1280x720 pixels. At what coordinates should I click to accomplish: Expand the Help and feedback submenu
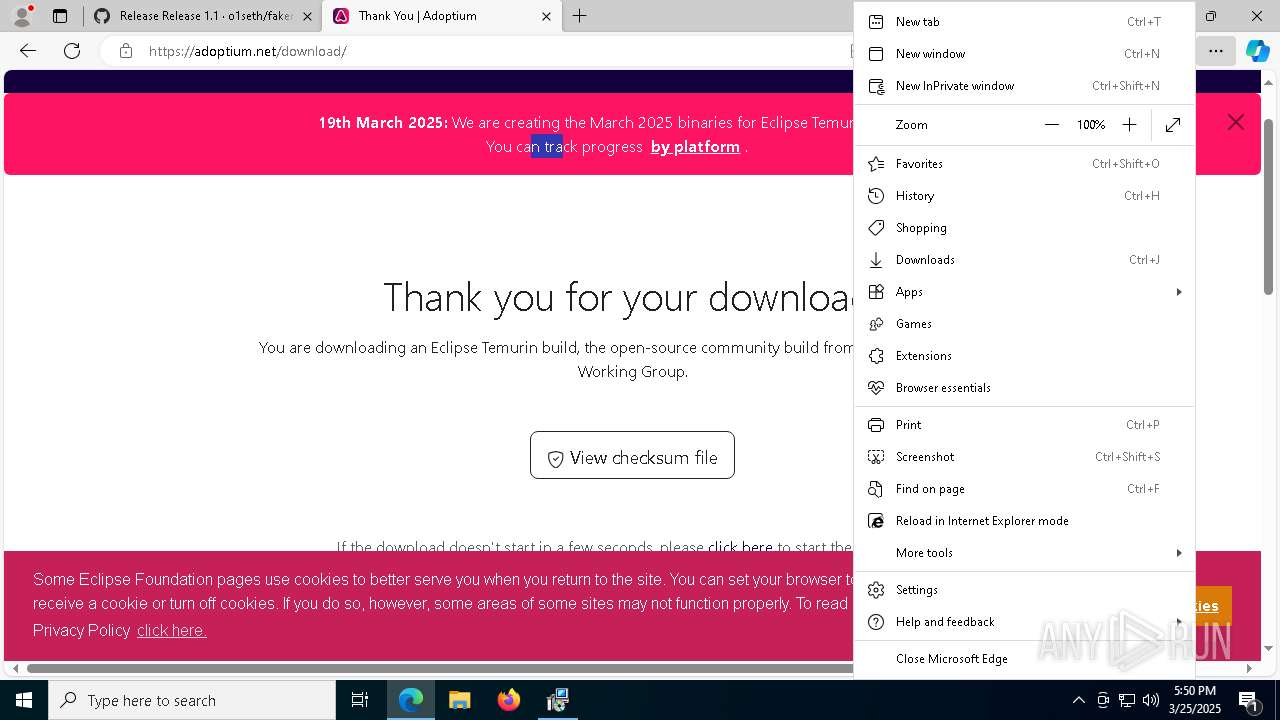[1024, 622]
